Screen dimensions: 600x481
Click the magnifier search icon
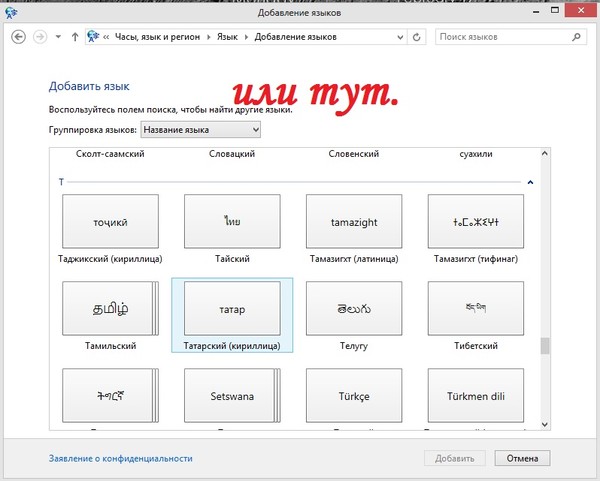(576, 37)
